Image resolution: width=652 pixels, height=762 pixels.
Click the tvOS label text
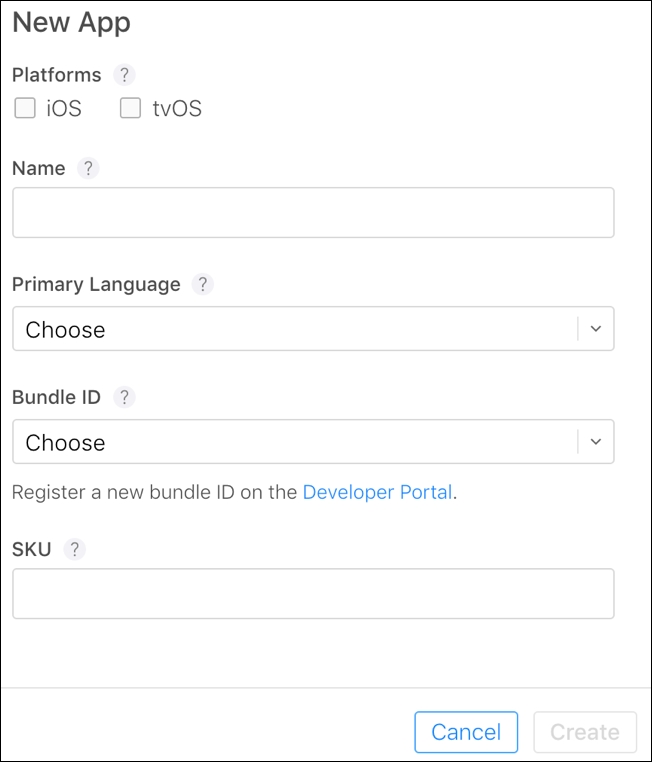(177, 108)
